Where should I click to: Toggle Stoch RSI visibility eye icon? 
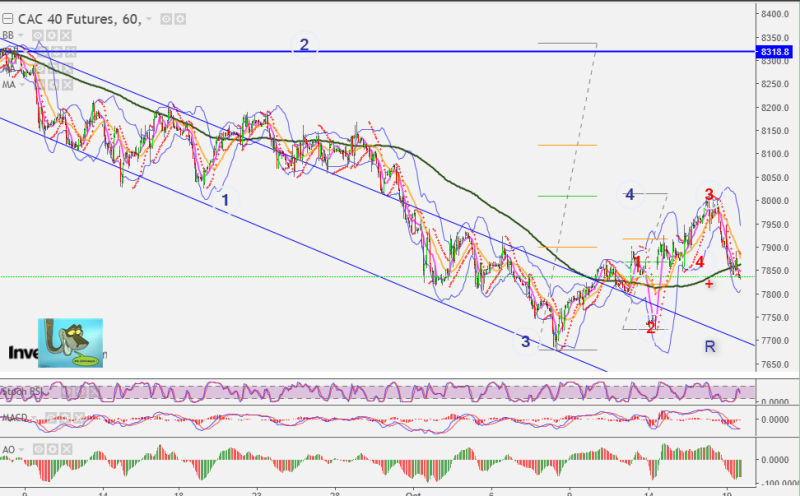point(67,392)
